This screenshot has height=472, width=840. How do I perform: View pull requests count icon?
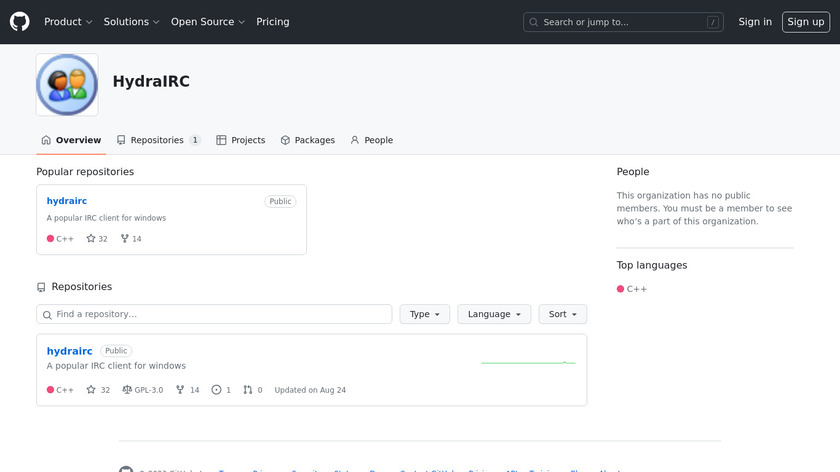coord(247,390)
